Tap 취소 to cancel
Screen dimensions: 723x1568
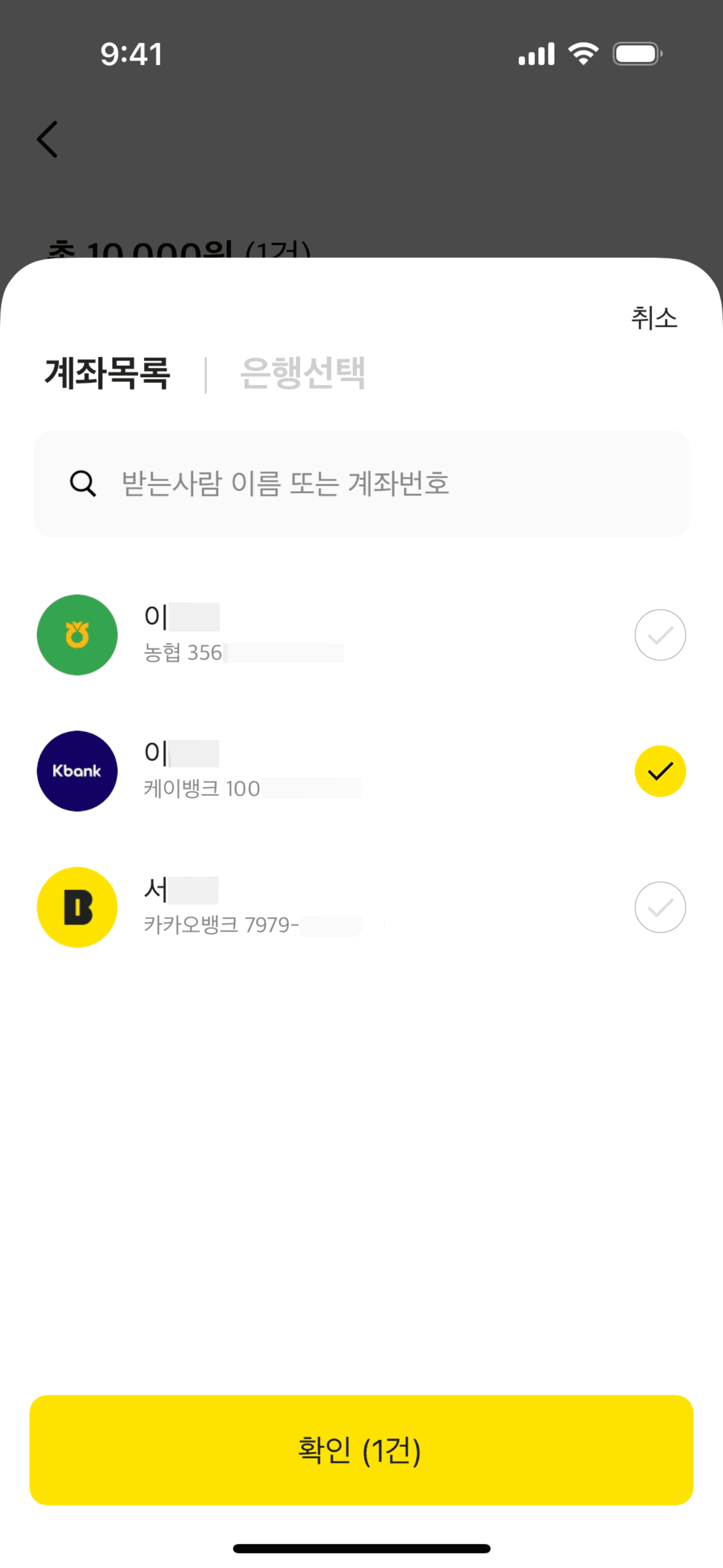(654, 318)
